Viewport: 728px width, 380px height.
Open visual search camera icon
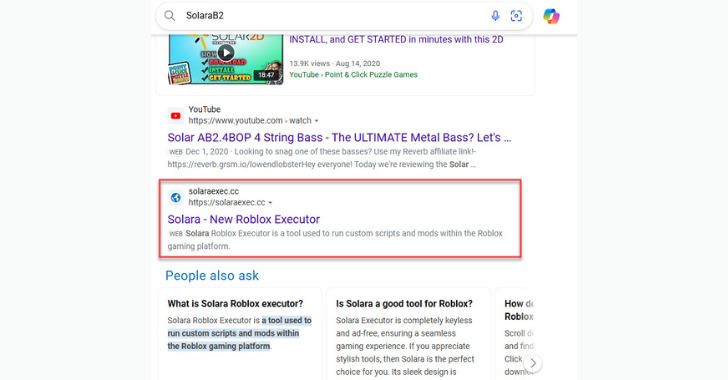point(516,16)
